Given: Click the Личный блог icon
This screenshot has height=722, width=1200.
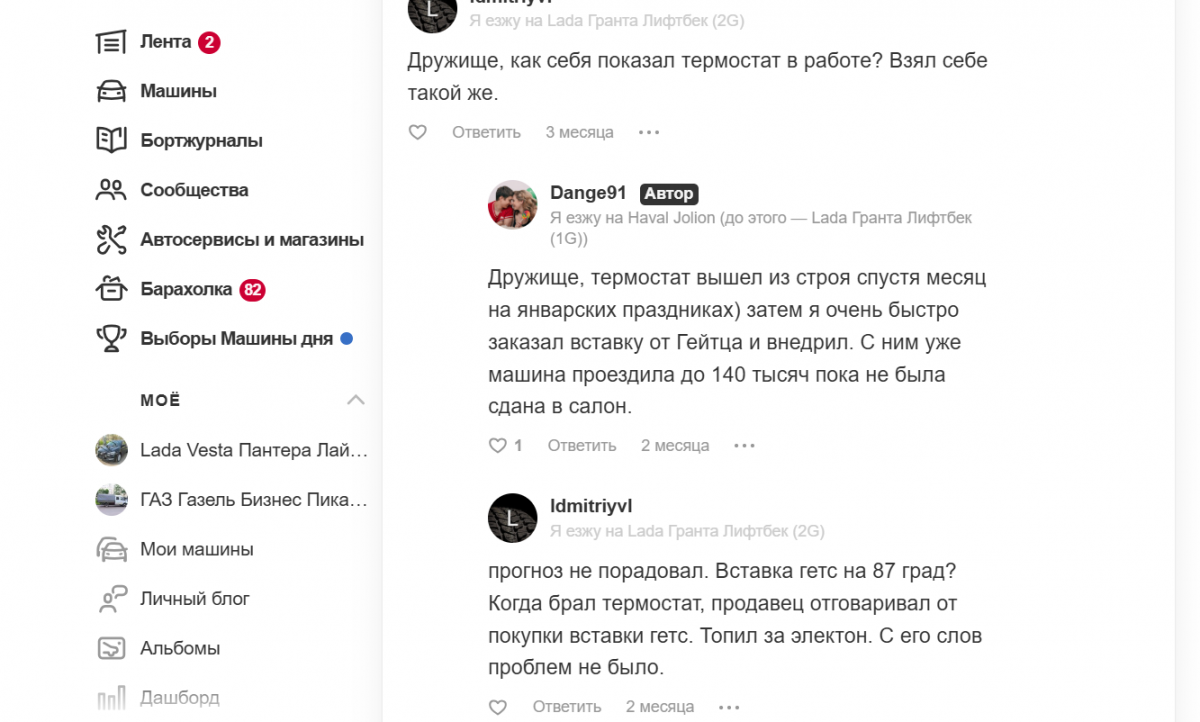Looking at the screenshot, I should pos(111,599).
